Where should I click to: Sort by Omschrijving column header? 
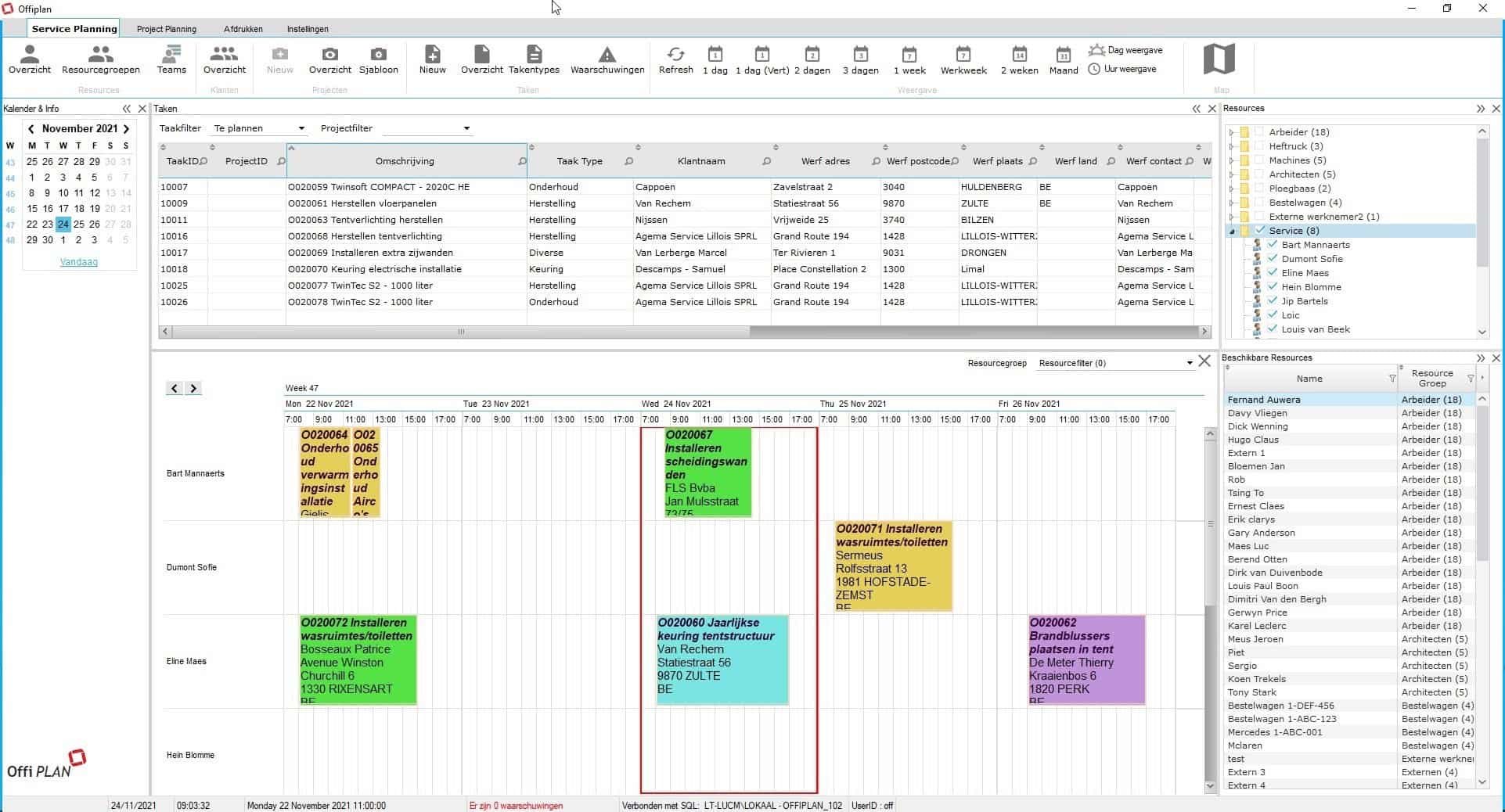click(407, 161)
